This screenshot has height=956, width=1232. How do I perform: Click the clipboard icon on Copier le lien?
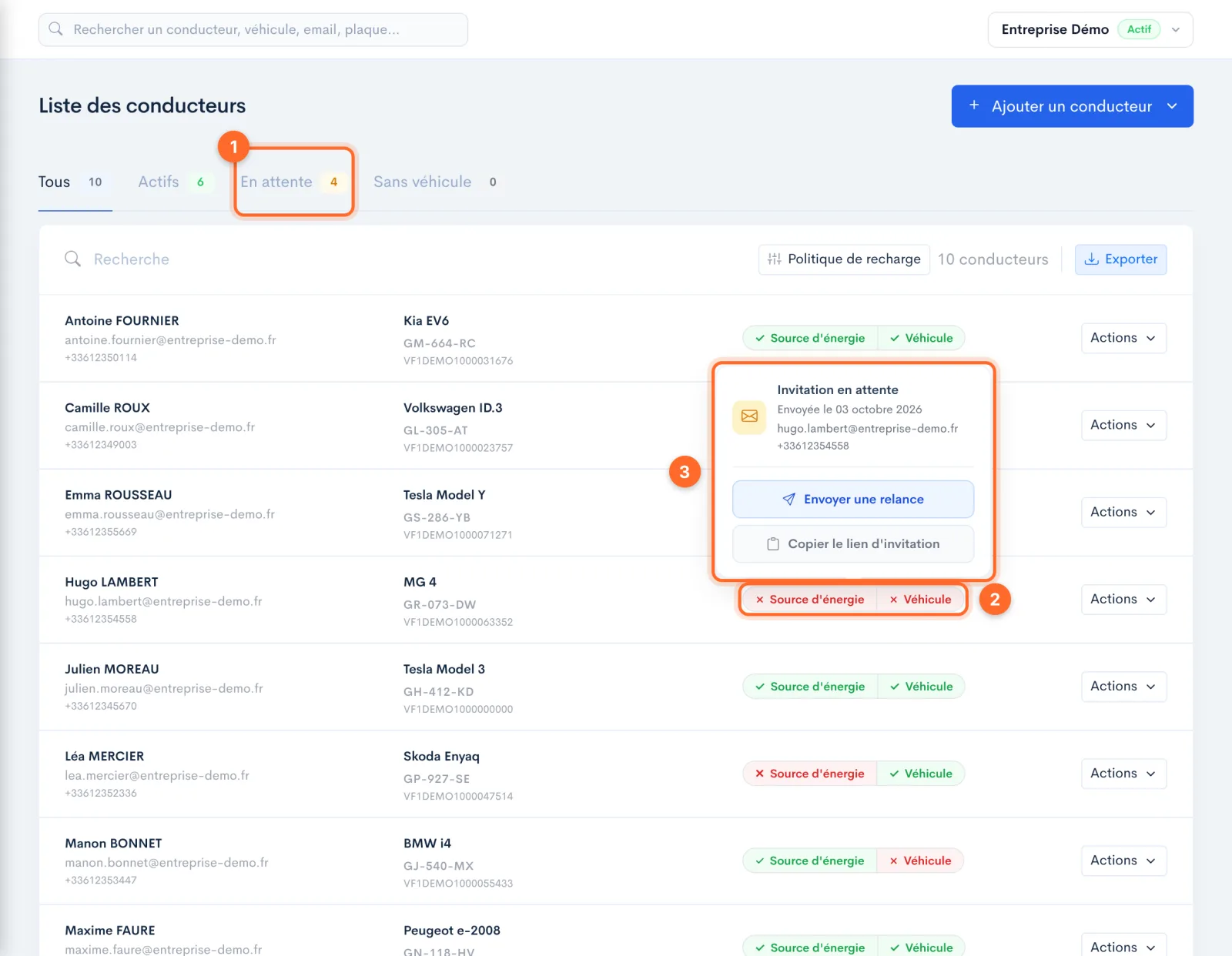tap(773, 544)
